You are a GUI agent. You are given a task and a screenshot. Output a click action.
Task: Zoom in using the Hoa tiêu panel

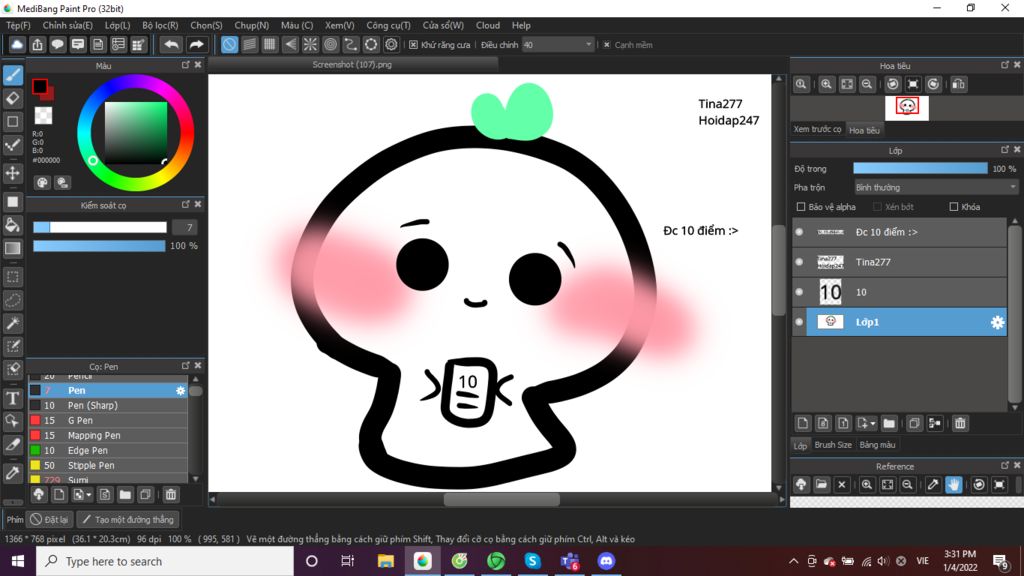[826, 84]
